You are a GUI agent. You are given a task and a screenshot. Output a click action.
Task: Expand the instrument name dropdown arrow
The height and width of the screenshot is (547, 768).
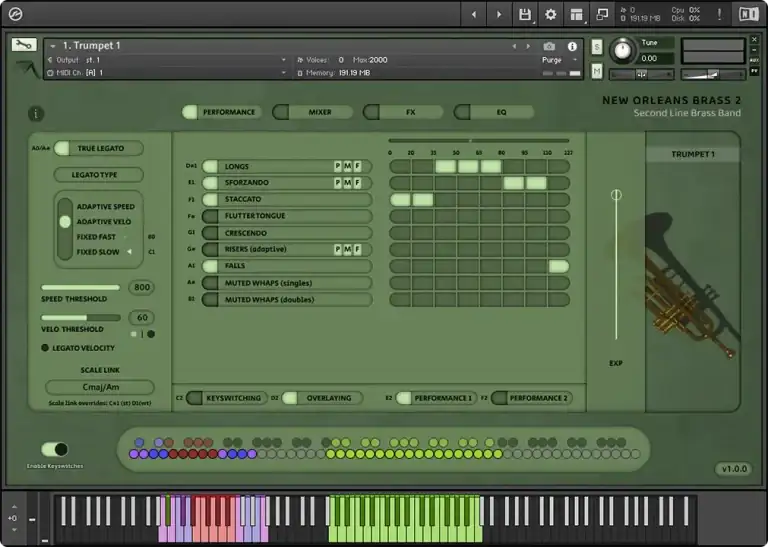52,46
